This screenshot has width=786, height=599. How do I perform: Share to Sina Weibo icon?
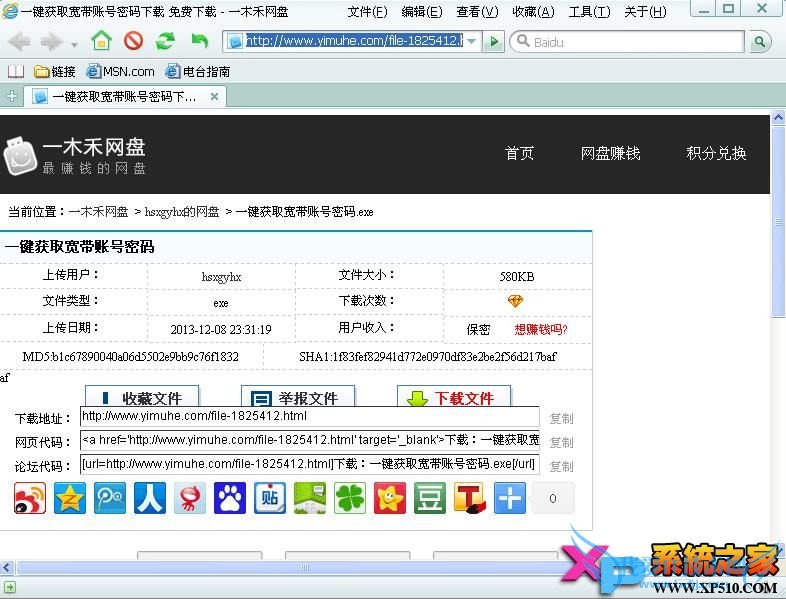[30, 497]
